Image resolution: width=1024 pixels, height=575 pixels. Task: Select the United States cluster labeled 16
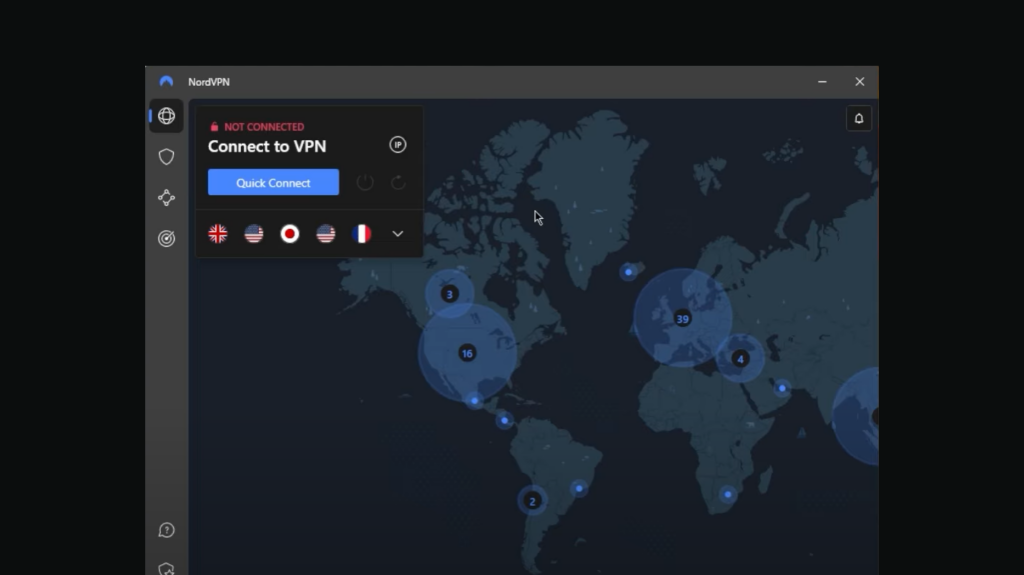tap(467, 353)
